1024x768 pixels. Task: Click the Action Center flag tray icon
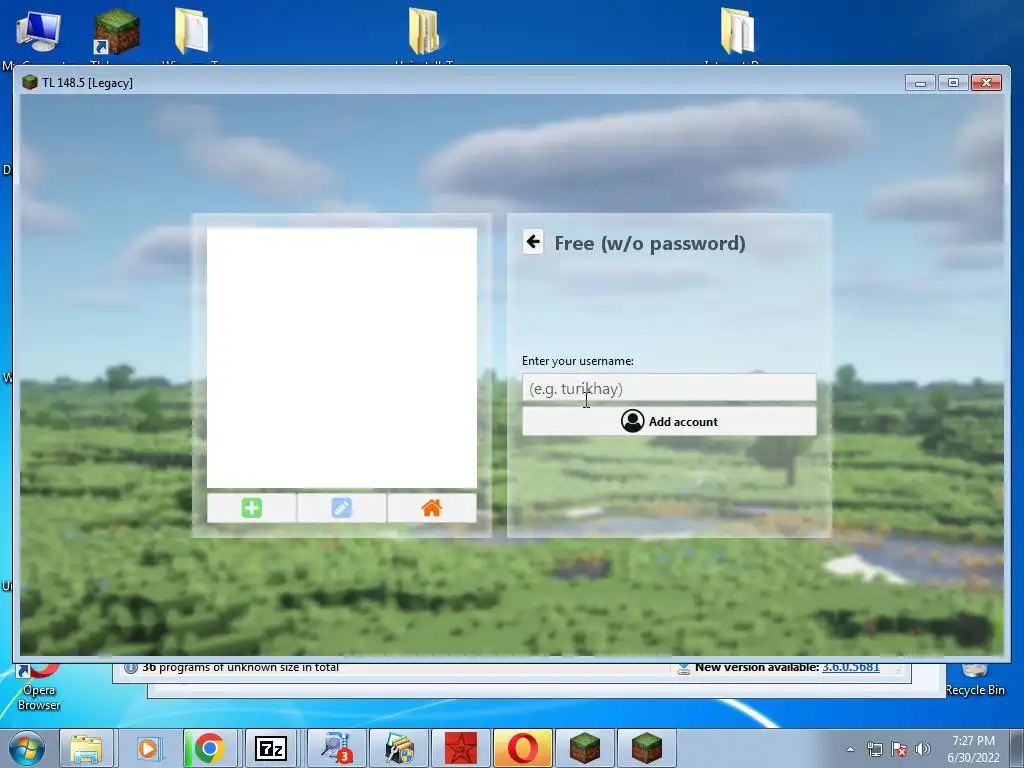[x=899, y=749]
